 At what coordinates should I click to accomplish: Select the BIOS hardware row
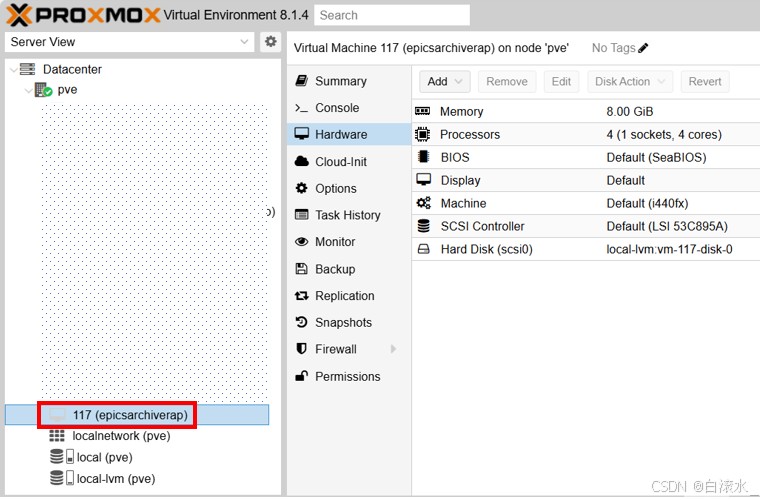pyautogui.click(x=586, y=158)
